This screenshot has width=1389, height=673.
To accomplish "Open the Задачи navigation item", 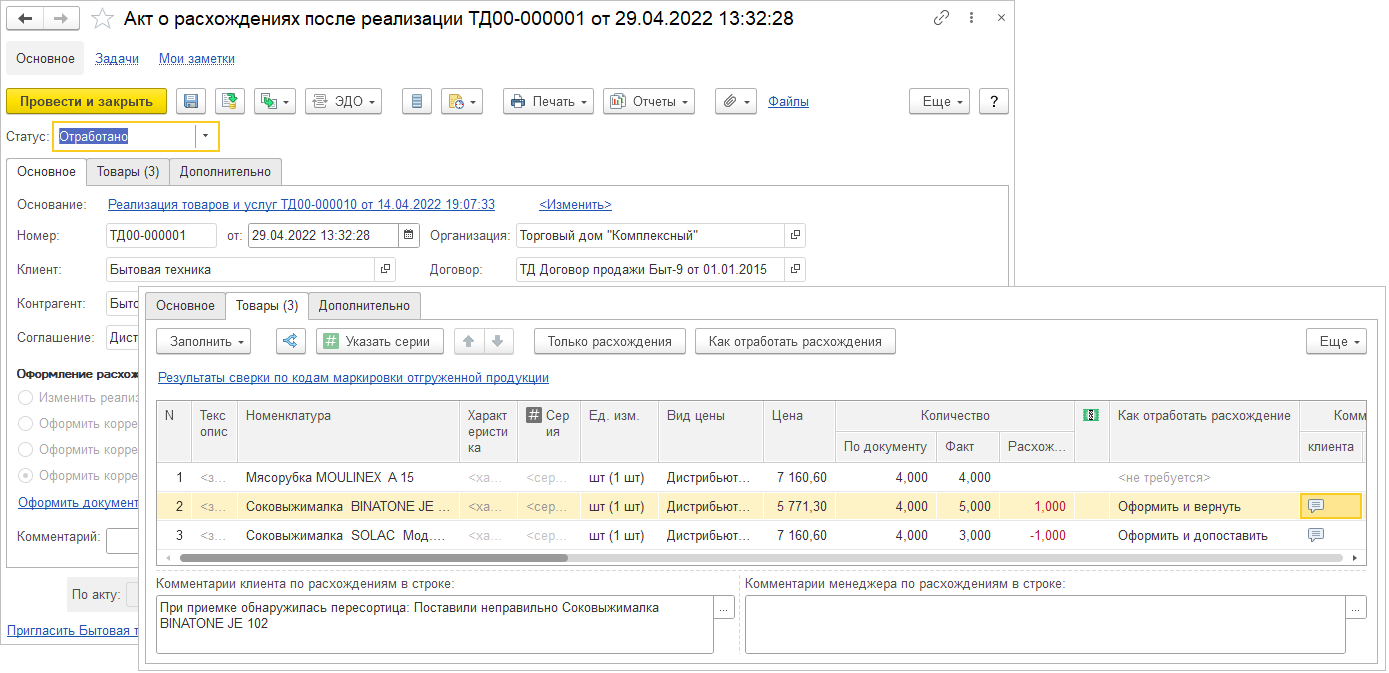I will coord(117,59).
